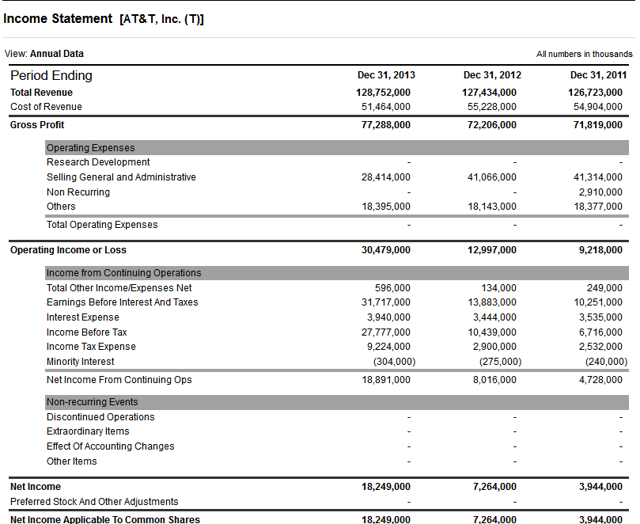Click Cost of Revenue value 54,904,000
The image size is (640, 524).
click(x=598, y=107)
